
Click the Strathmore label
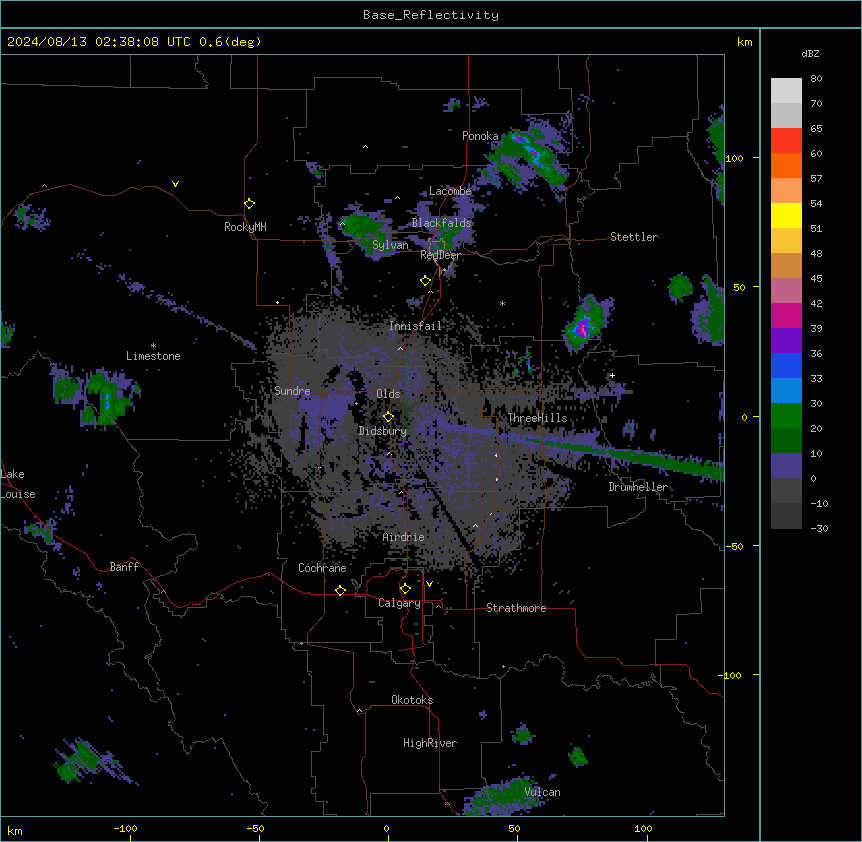[516, 608]
